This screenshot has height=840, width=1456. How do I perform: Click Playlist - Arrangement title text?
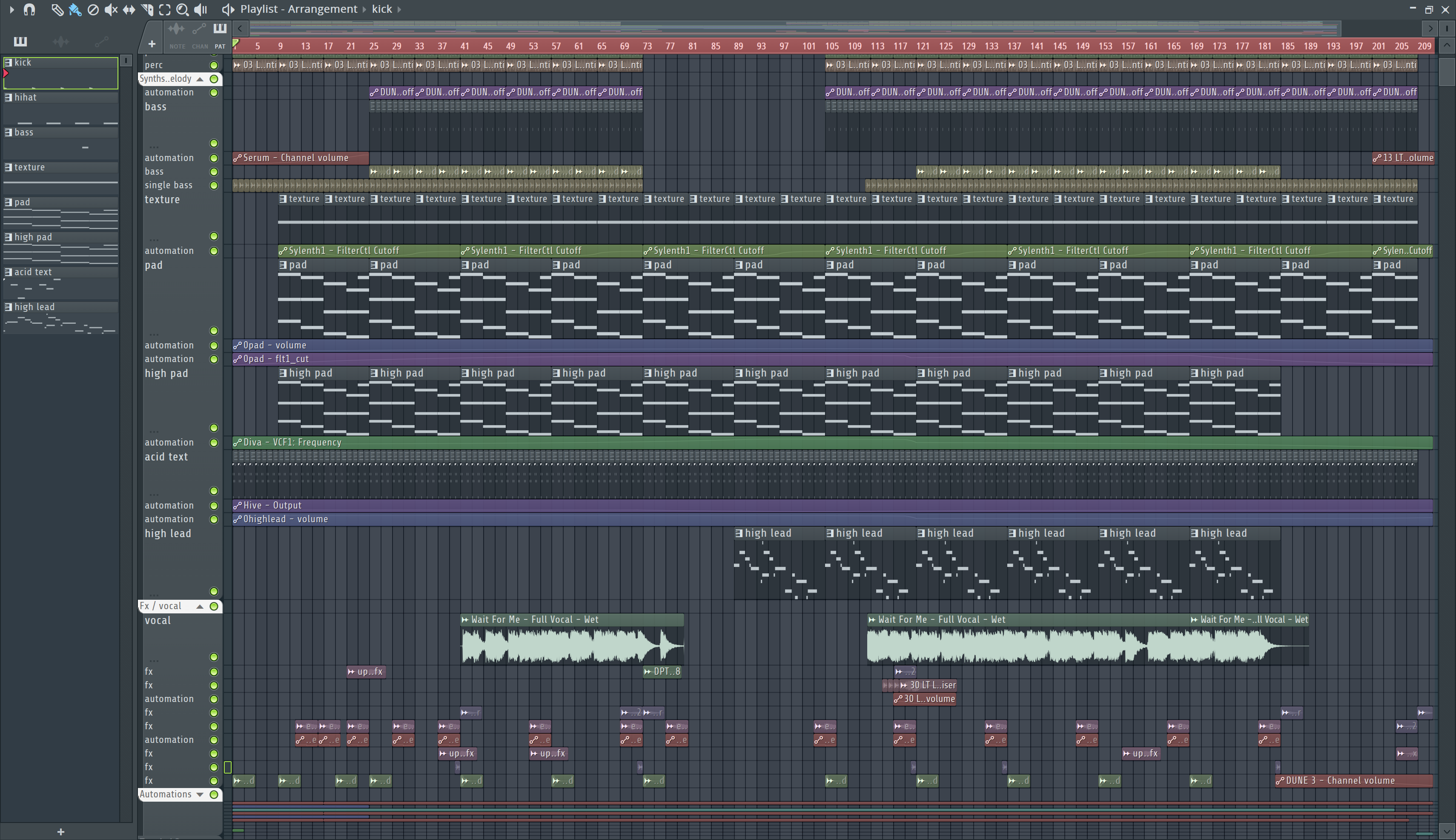(x=299, y=9)
